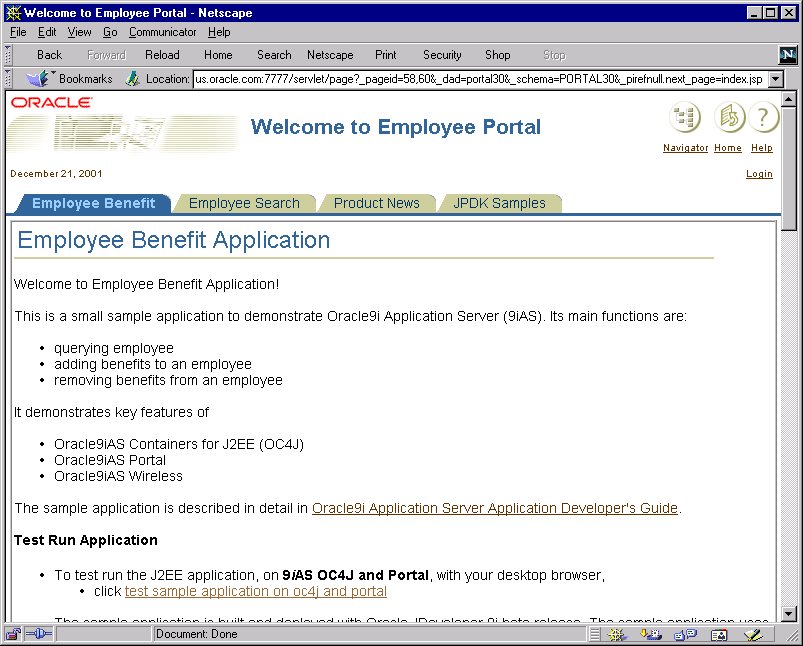
Task: Open the Communicator menu
Action: click(162, 32)
